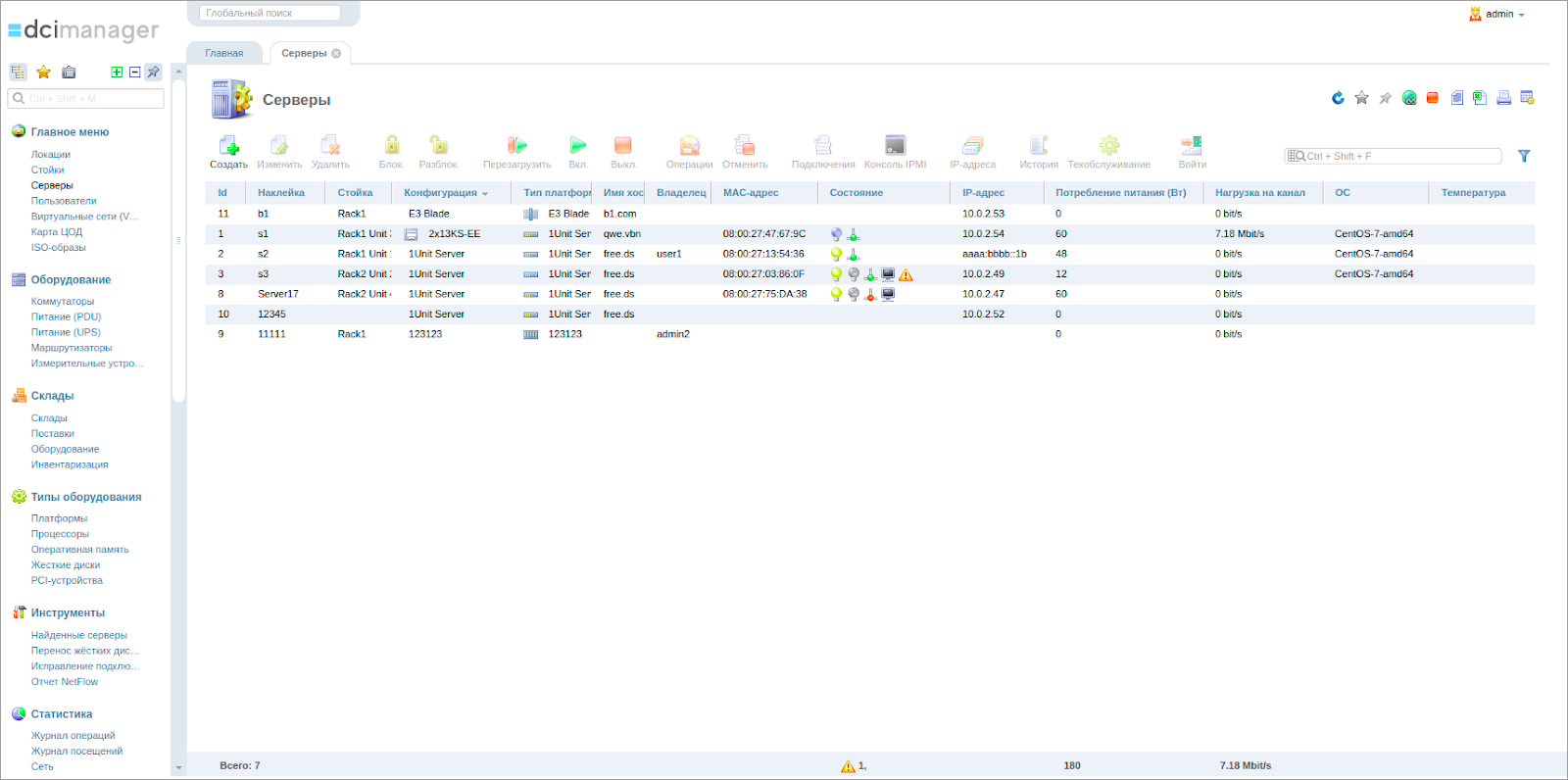Open the briefcase icon in the sidebar
Viewport: 1568px width, 780px height.
tap(69, 73)
